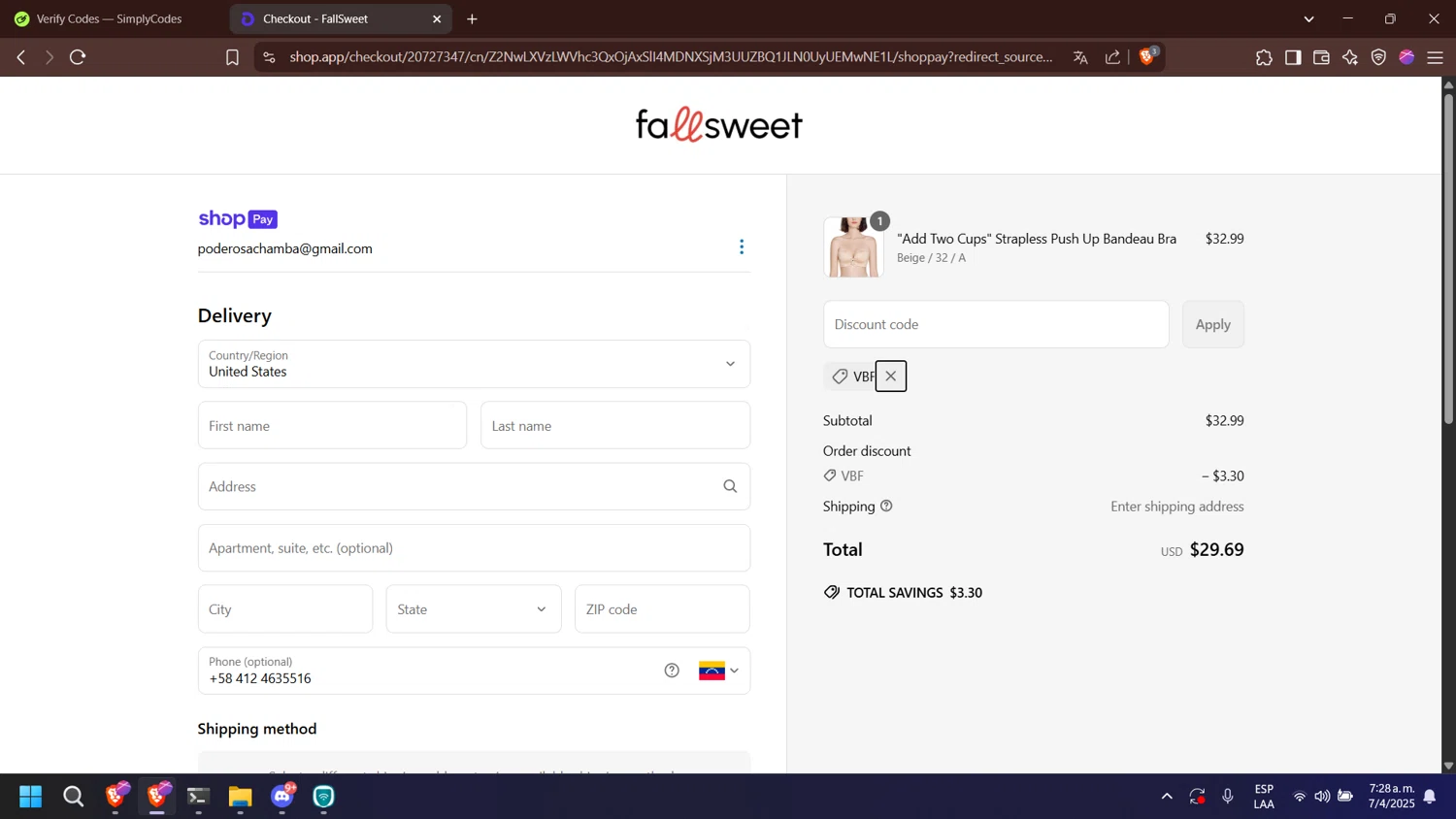
Task: Open site settings icon in the address bar
Action: click(x=270, y=57)
